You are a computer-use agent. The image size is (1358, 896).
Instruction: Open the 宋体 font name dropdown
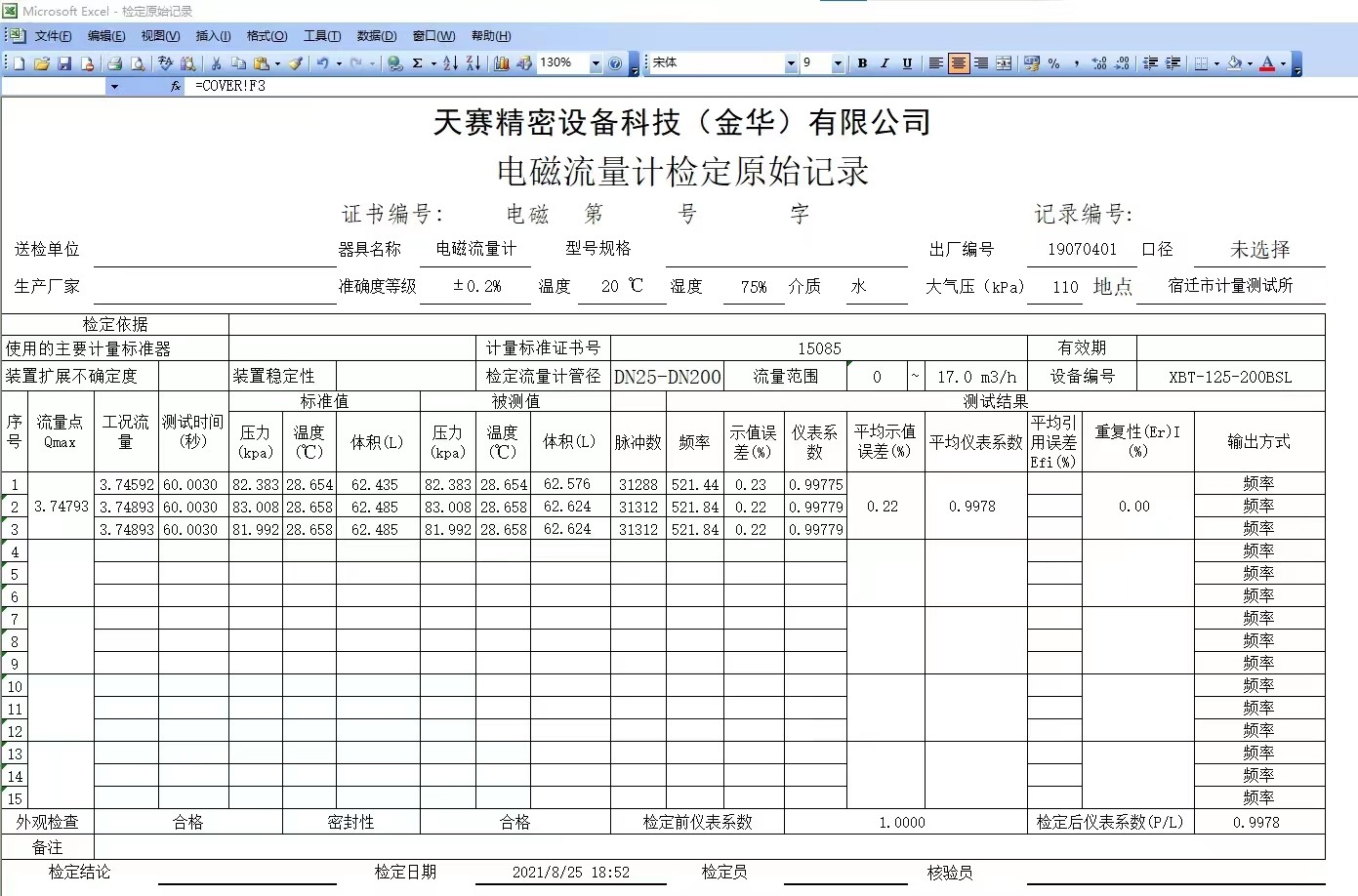[x=791, y=63]
